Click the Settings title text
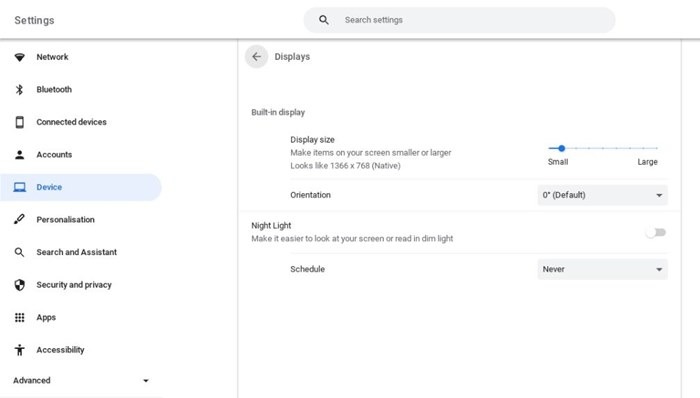This screenshot has height=398, width=700. [34, 21]
